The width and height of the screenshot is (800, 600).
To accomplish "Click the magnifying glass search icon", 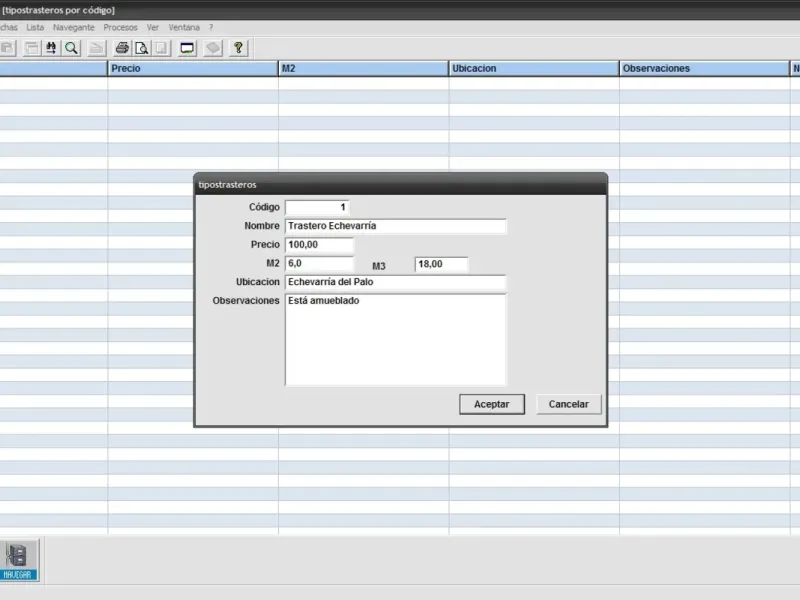I will point(71,48).
